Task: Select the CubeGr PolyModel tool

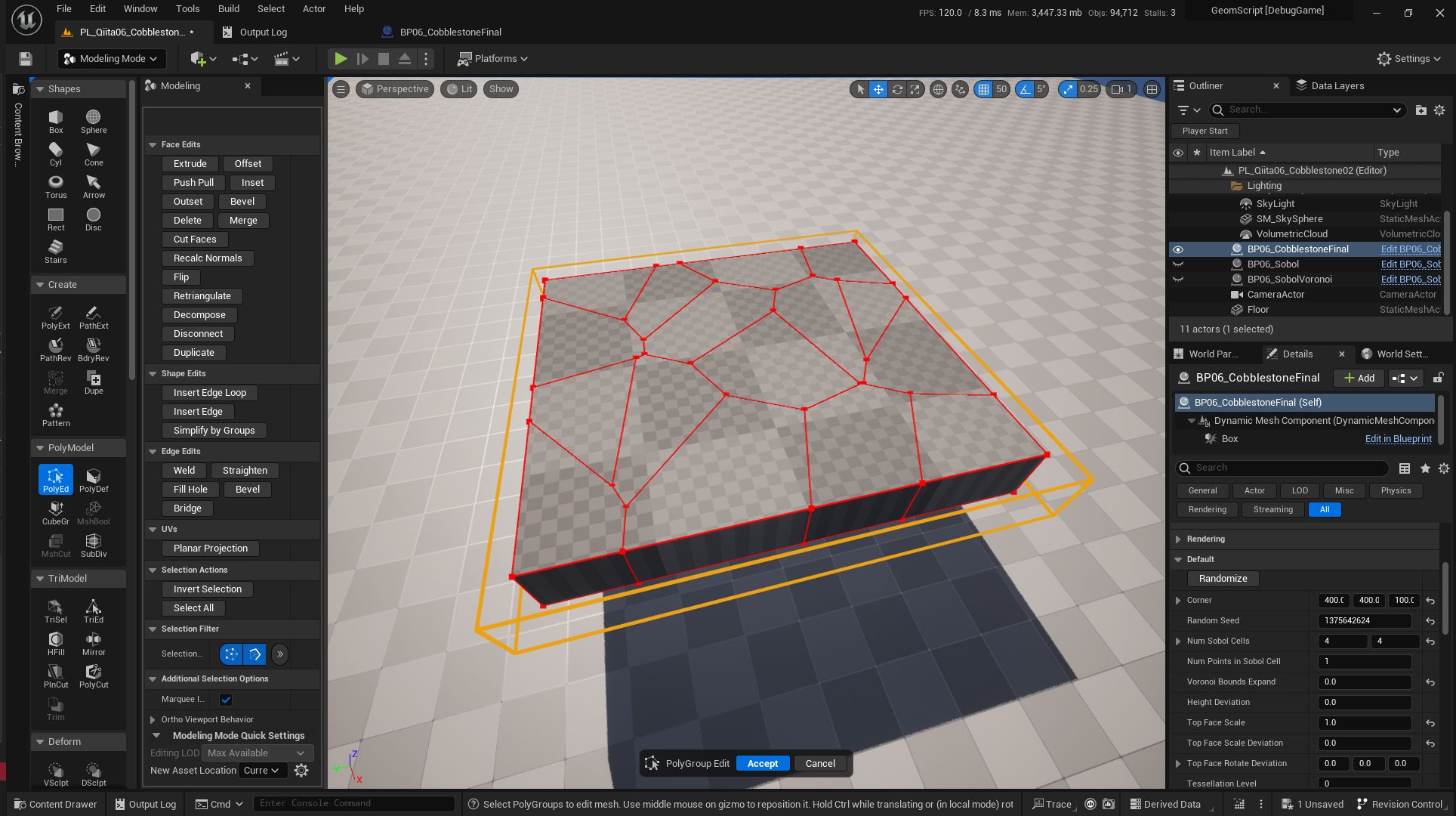Action: click(55, 511)
